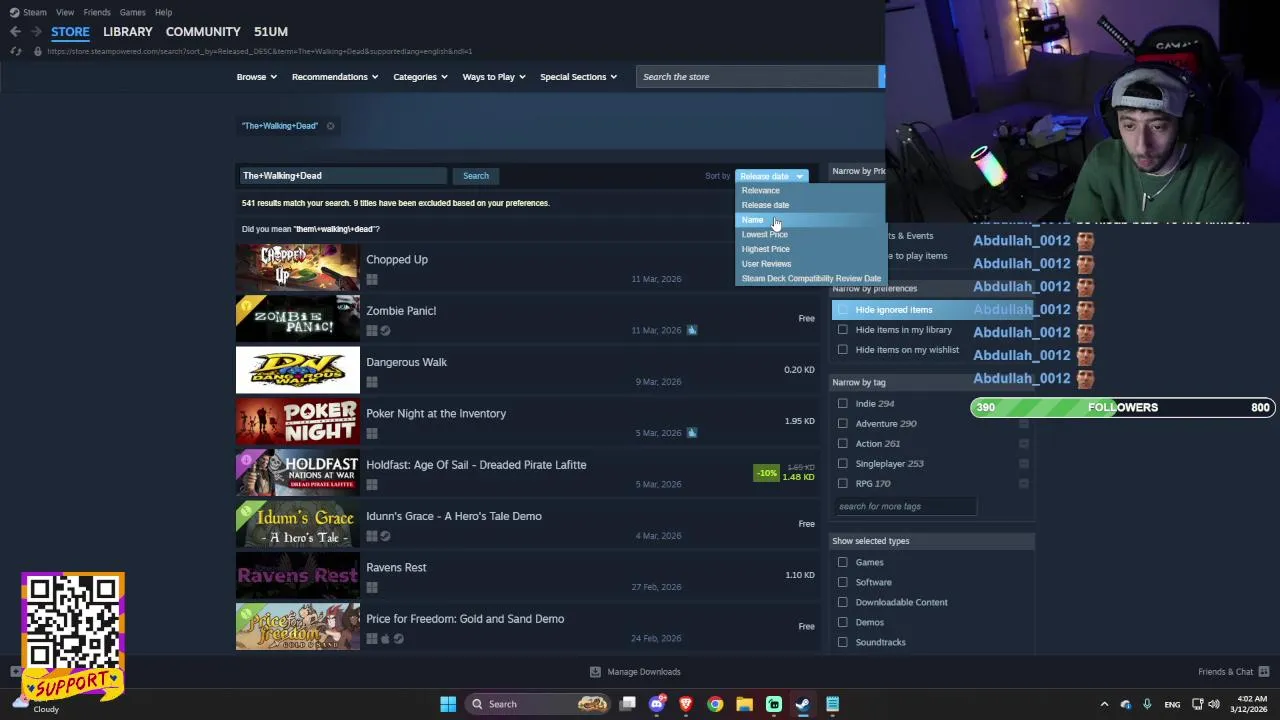Switch to the COMMUNITY tab
1280x720 pixels.
click(x=203, y=32)
